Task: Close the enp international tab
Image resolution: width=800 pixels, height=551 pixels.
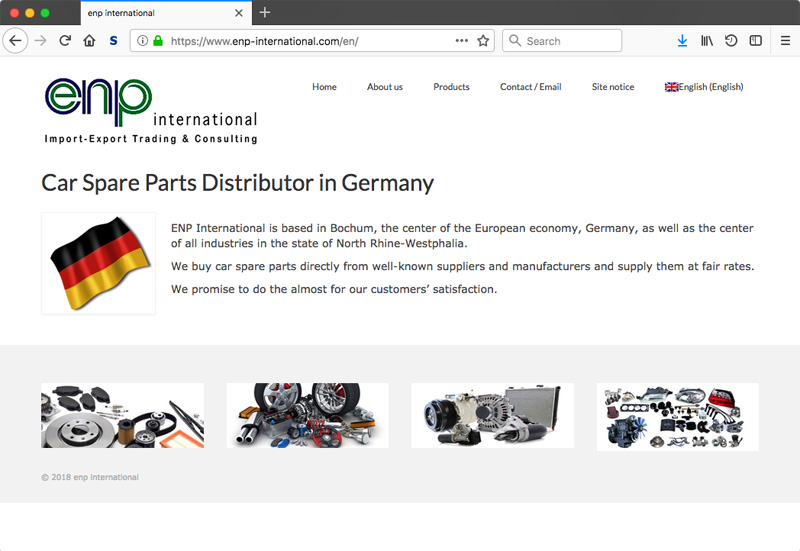Action: click(x=239, y=13)
